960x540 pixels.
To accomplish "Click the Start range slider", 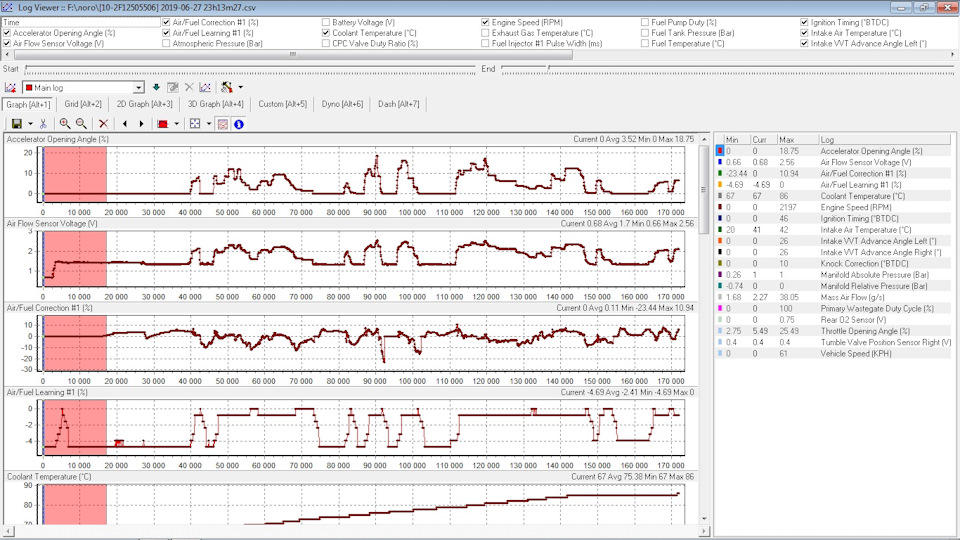I will (x=250, y=69).
